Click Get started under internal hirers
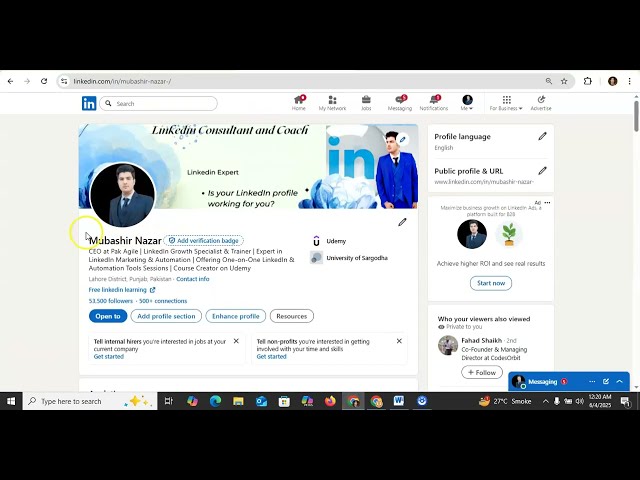Viewport: 640px width, 480px height. point(109,357)
